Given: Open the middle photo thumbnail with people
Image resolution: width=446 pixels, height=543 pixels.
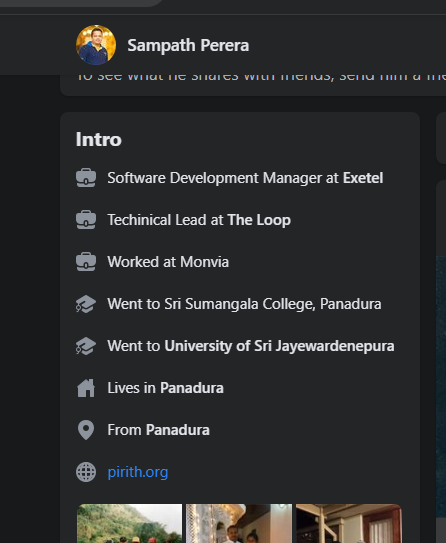Looking at the screenshot, I should click(239, 523).
